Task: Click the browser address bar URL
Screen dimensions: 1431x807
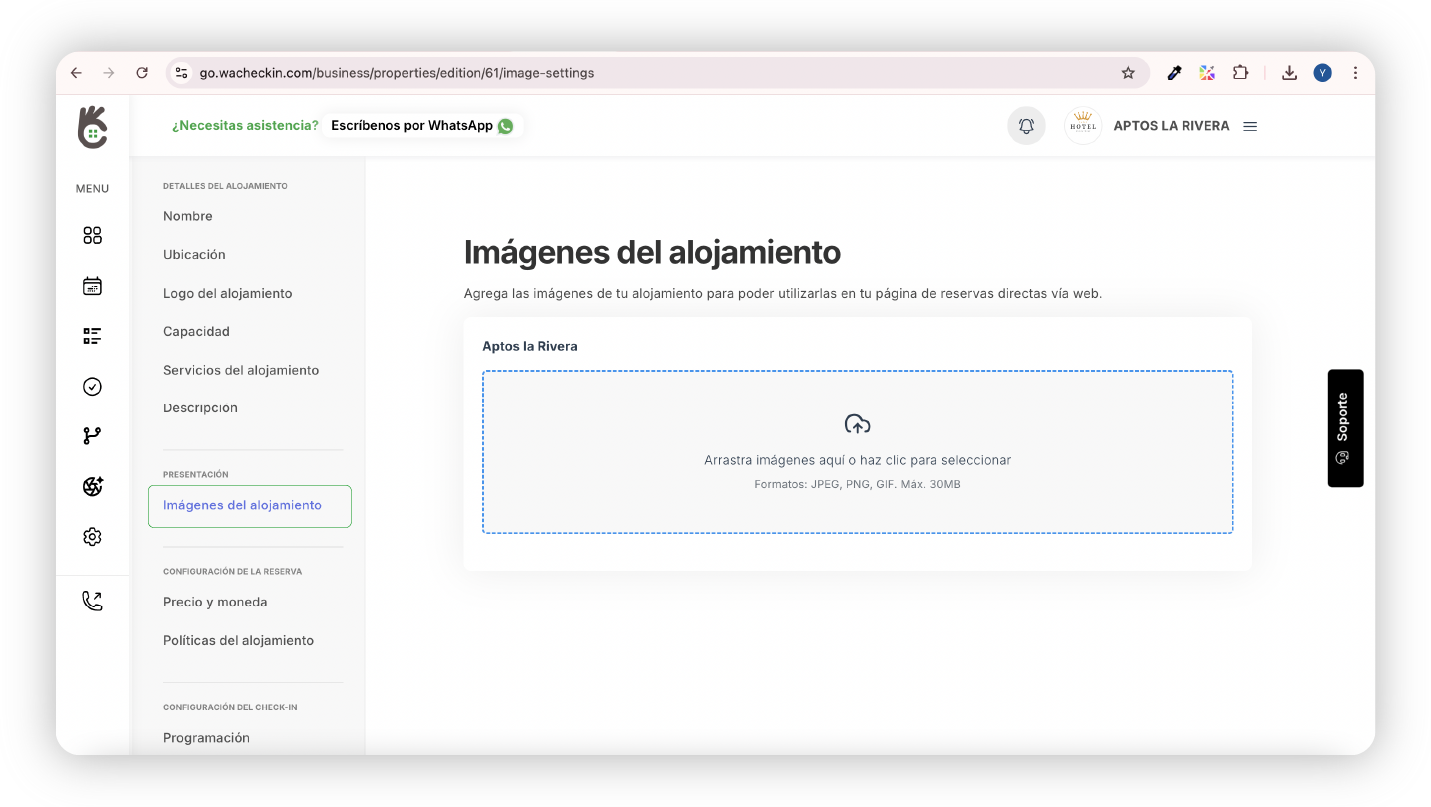Action: click(x=397, y=73)
